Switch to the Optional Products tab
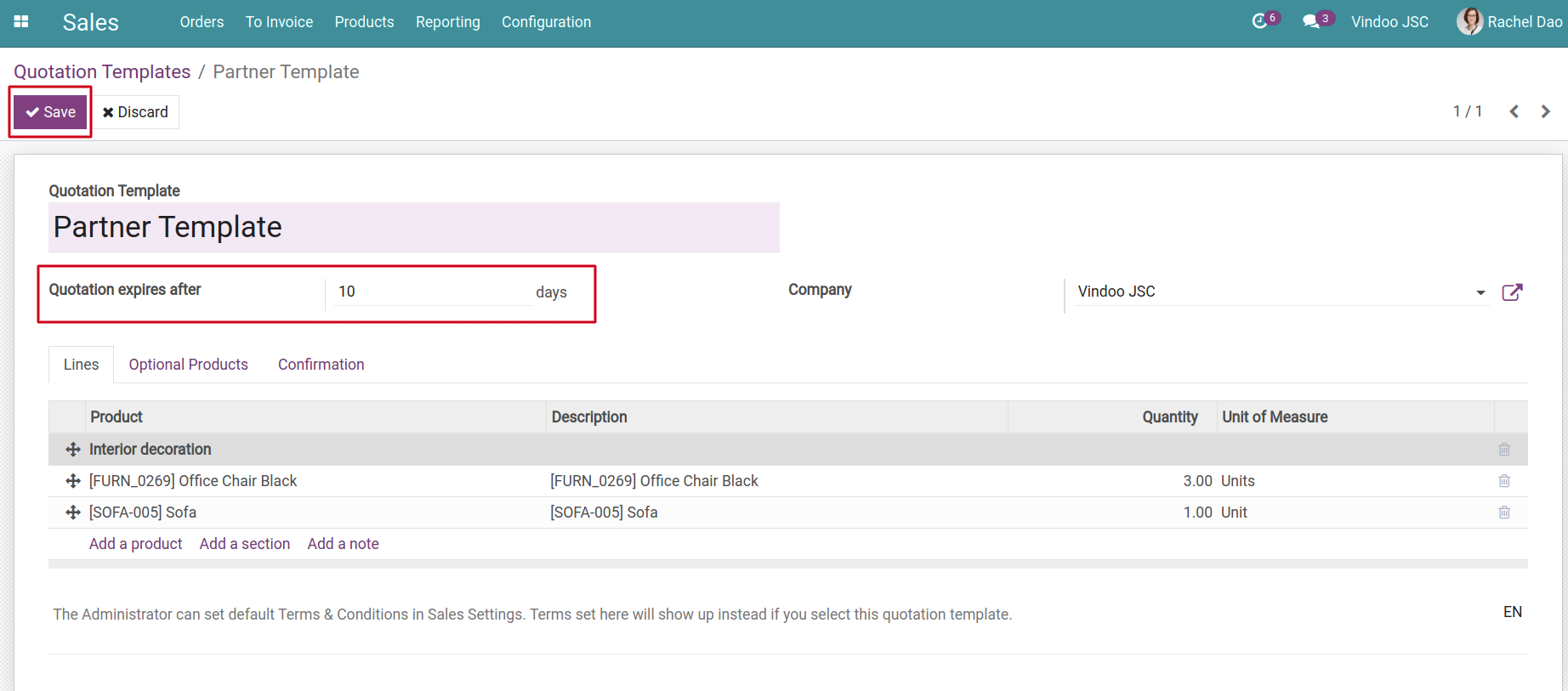 pos(188,365)
